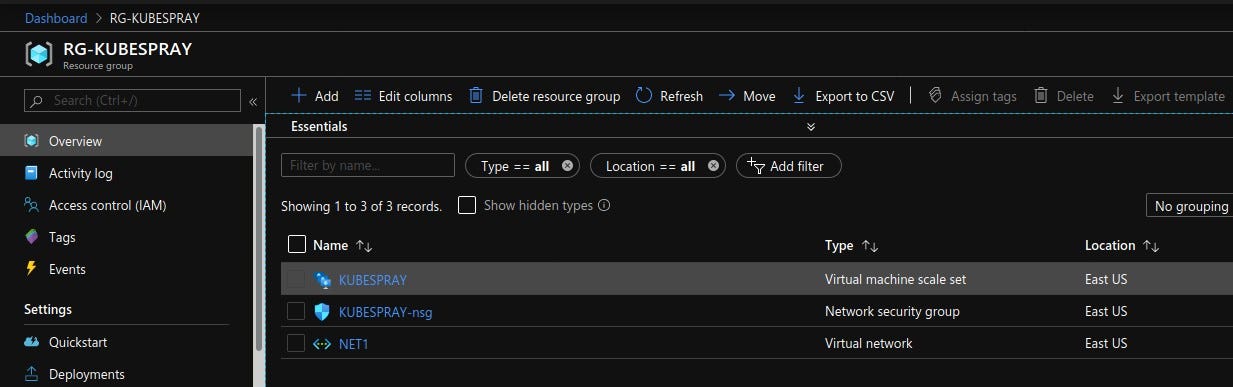Click the info icon beside Show hidden types

(x=604, y=205)
